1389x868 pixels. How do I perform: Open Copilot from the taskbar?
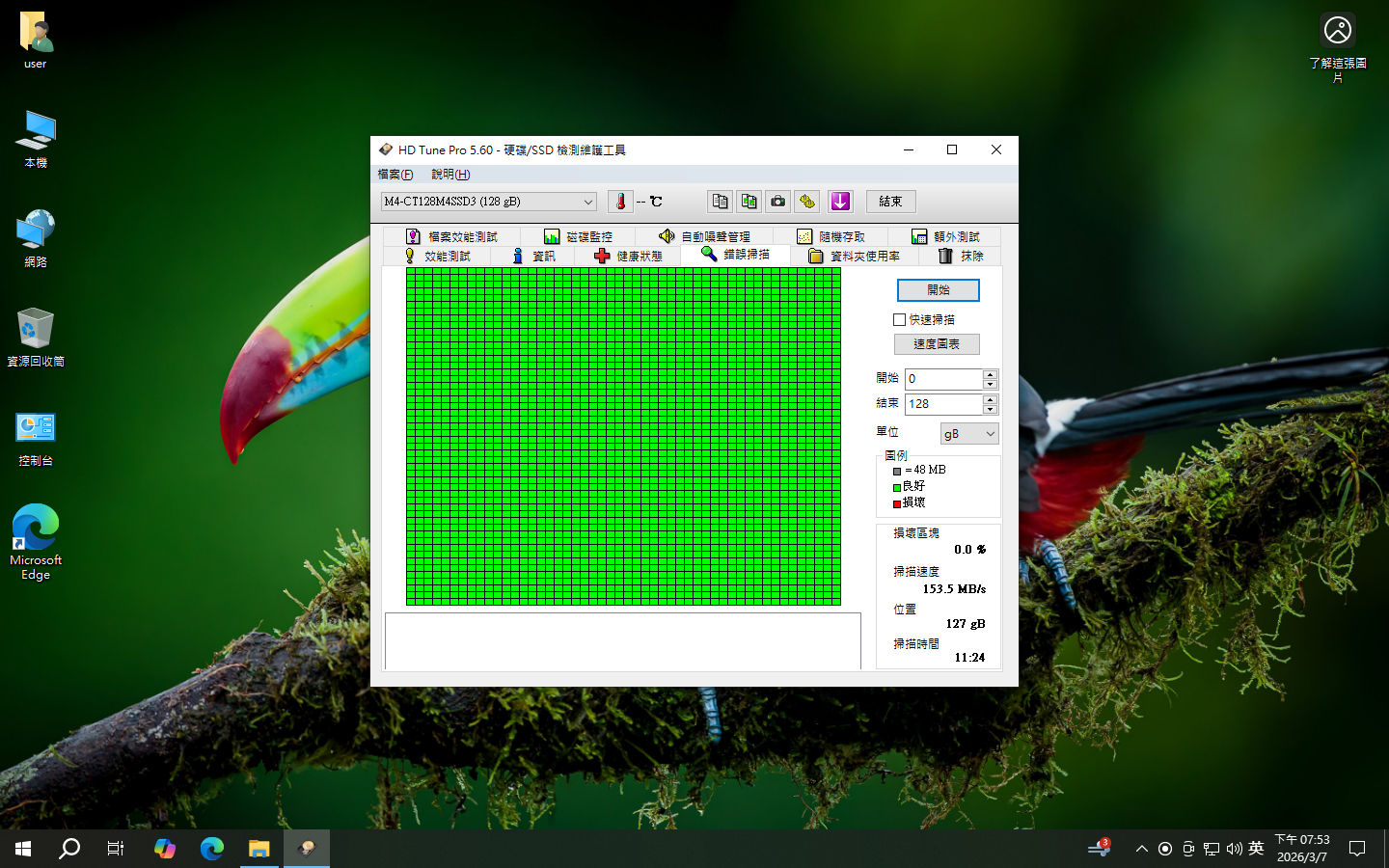coord(165,849)
